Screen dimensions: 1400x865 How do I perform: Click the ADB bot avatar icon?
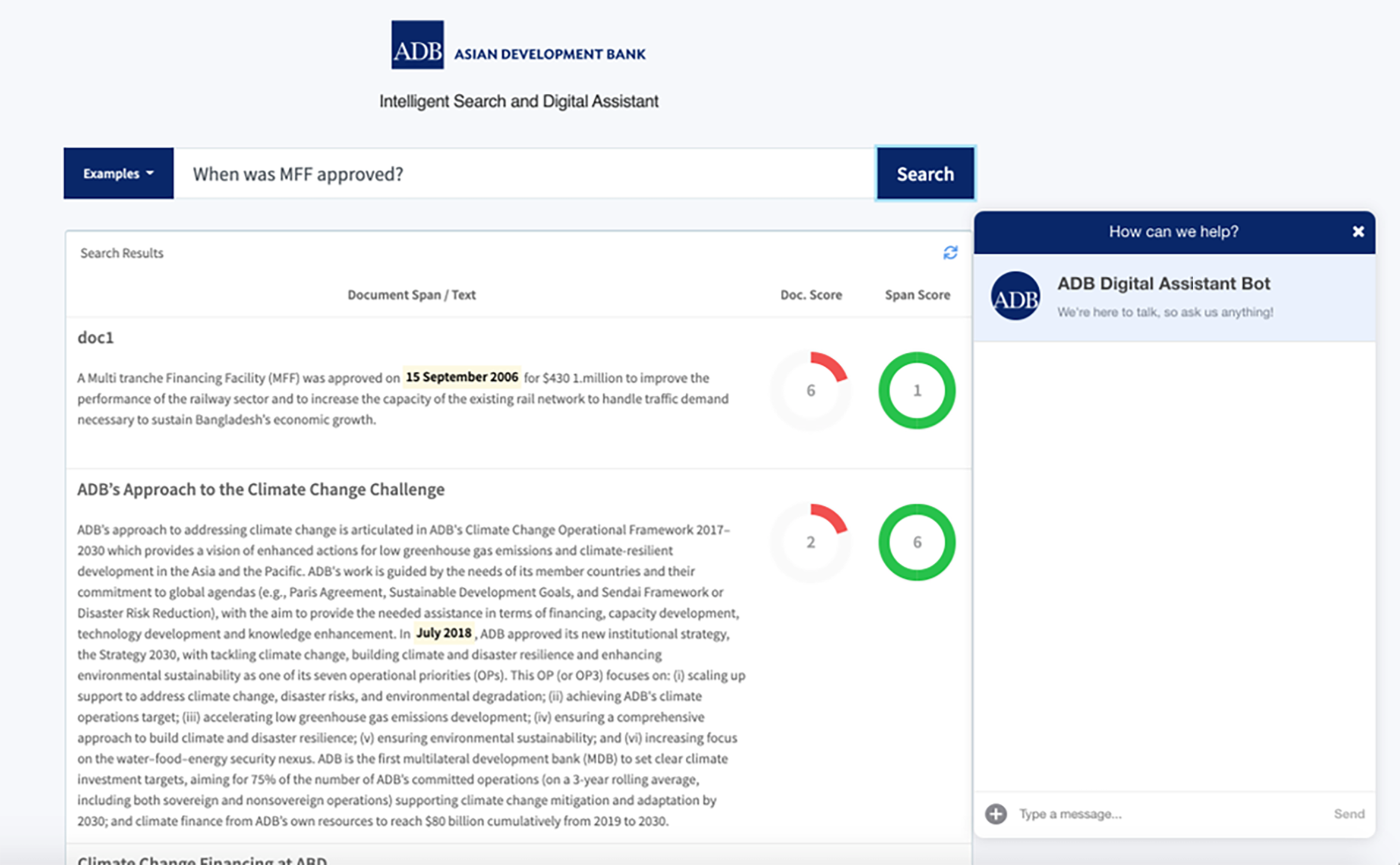pyautogui.click(x=1015, y=296)
